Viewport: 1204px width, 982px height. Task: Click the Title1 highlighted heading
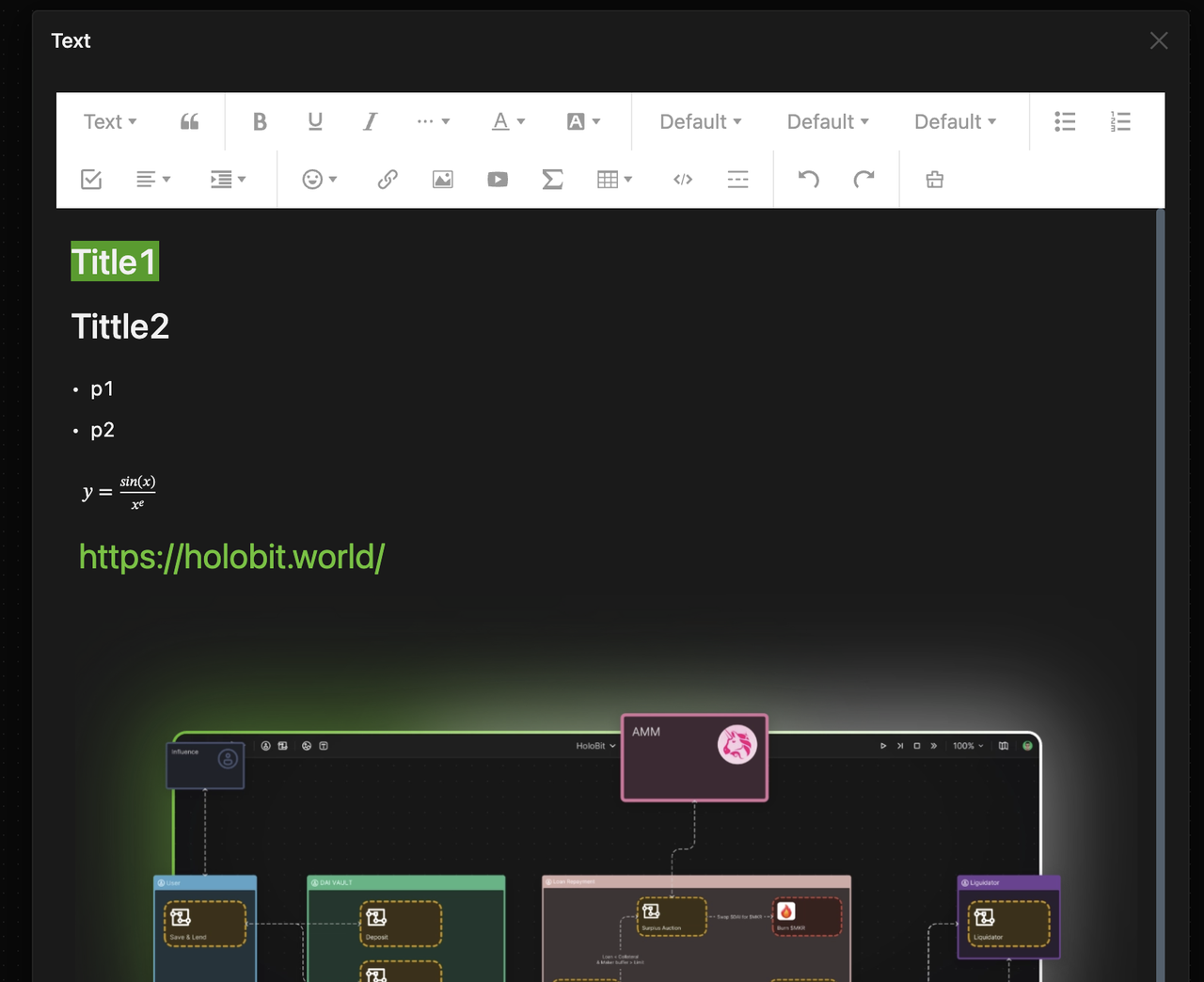pos(114,262)
